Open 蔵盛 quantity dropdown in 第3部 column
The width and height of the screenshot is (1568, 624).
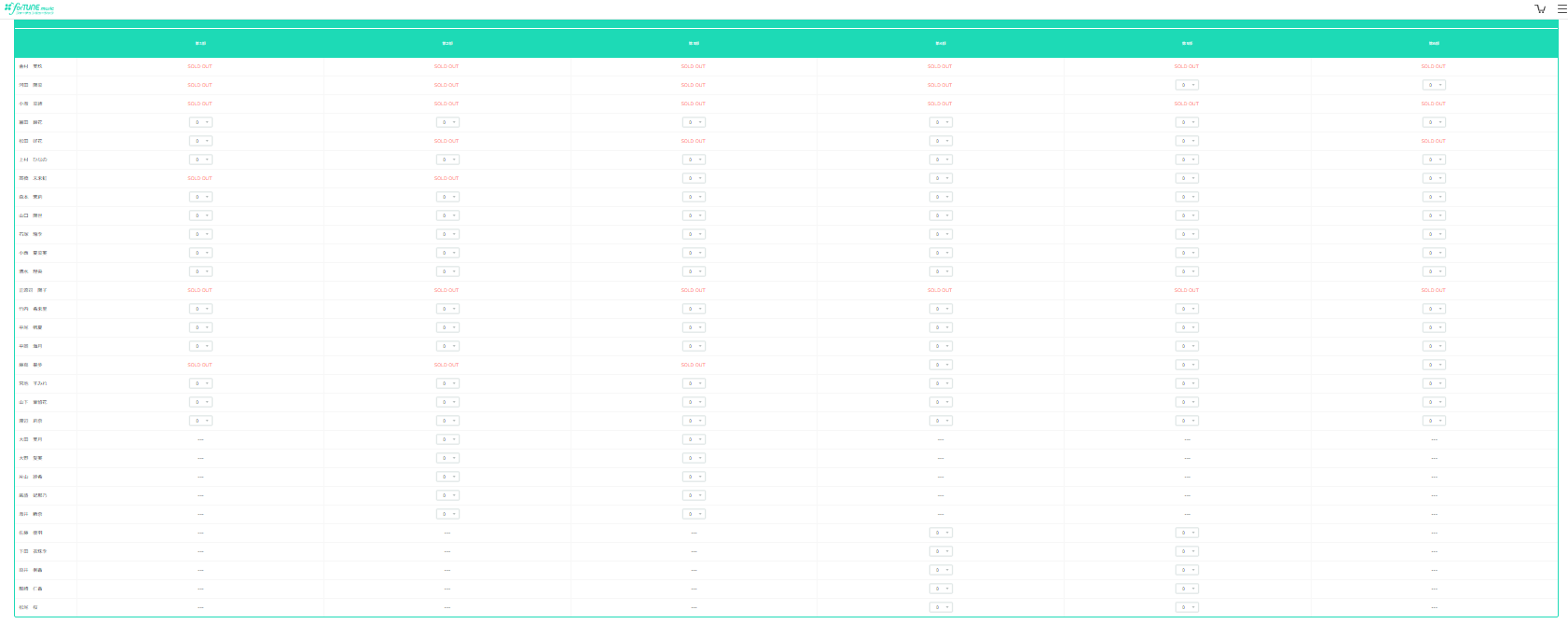tap(694, 495)
